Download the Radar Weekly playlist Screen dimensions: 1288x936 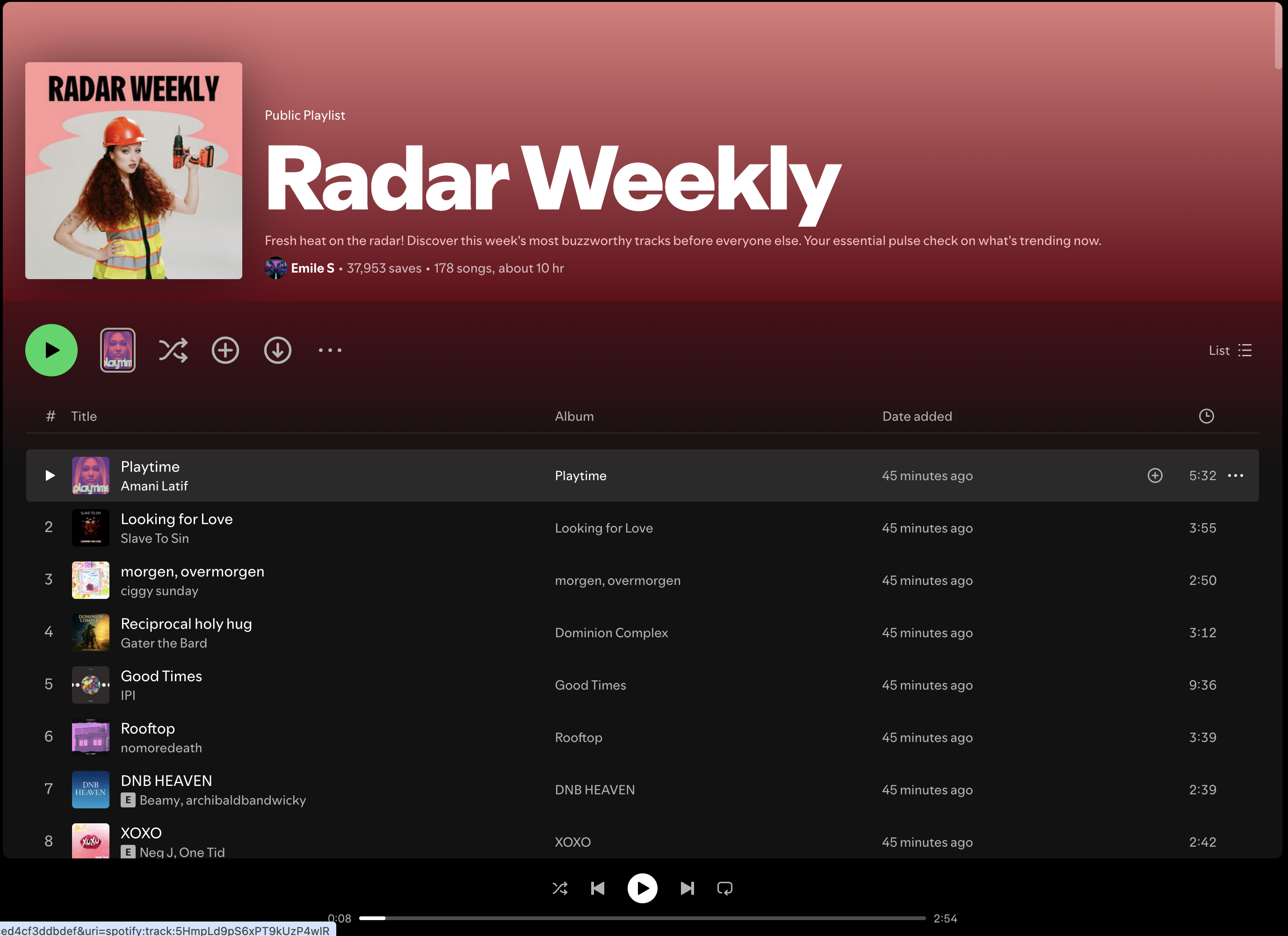(277, 350)
